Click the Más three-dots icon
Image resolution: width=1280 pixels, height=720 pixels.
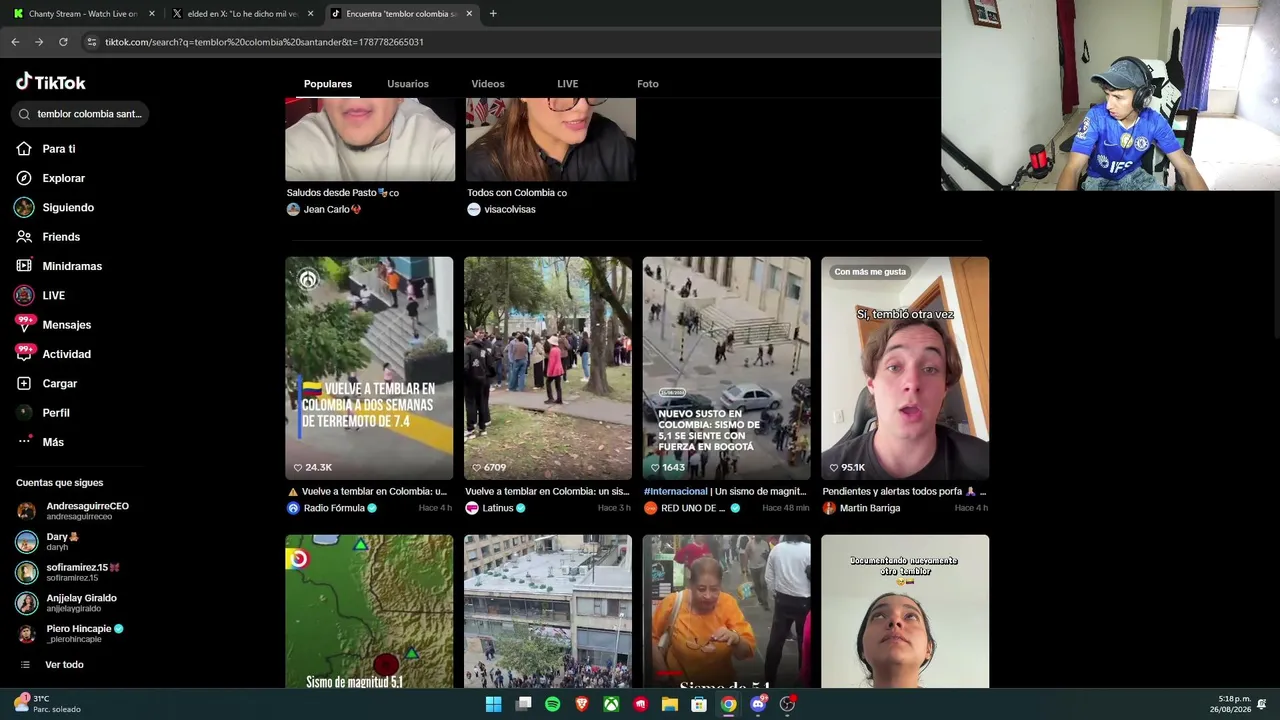24,442
